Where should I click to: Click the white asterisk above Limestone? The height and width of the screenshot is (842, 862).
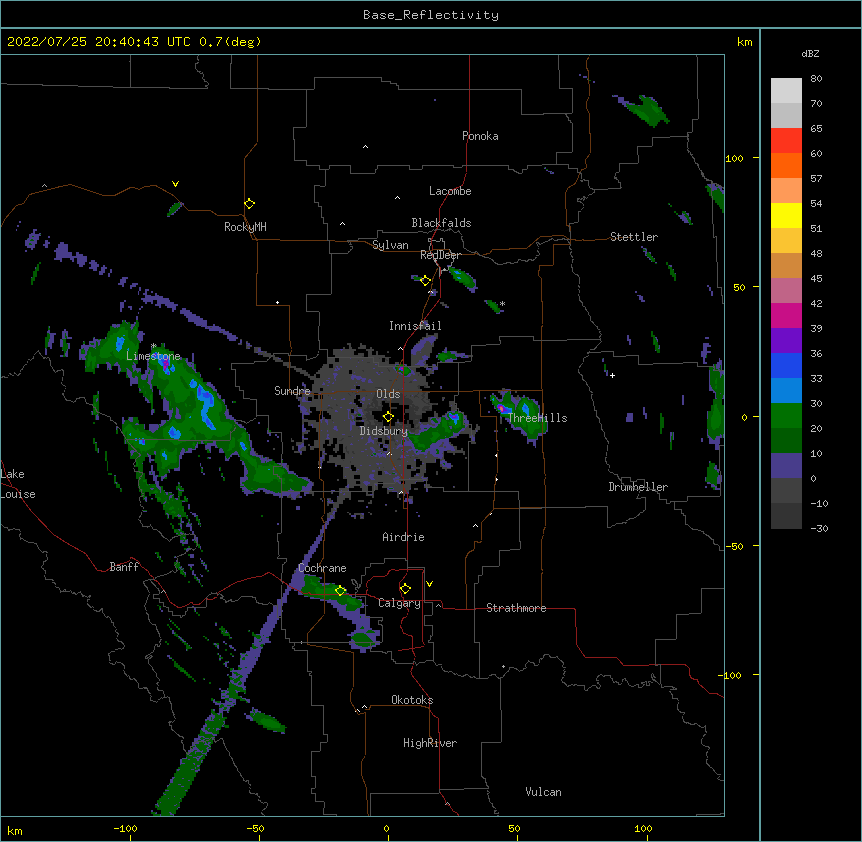154,346
